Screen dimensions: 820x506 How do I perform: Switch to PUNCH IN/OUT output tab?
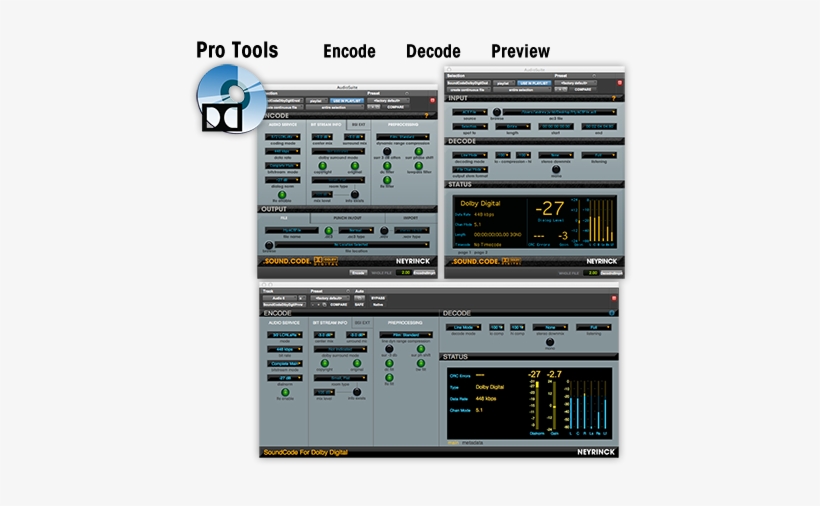pos(347,218)
